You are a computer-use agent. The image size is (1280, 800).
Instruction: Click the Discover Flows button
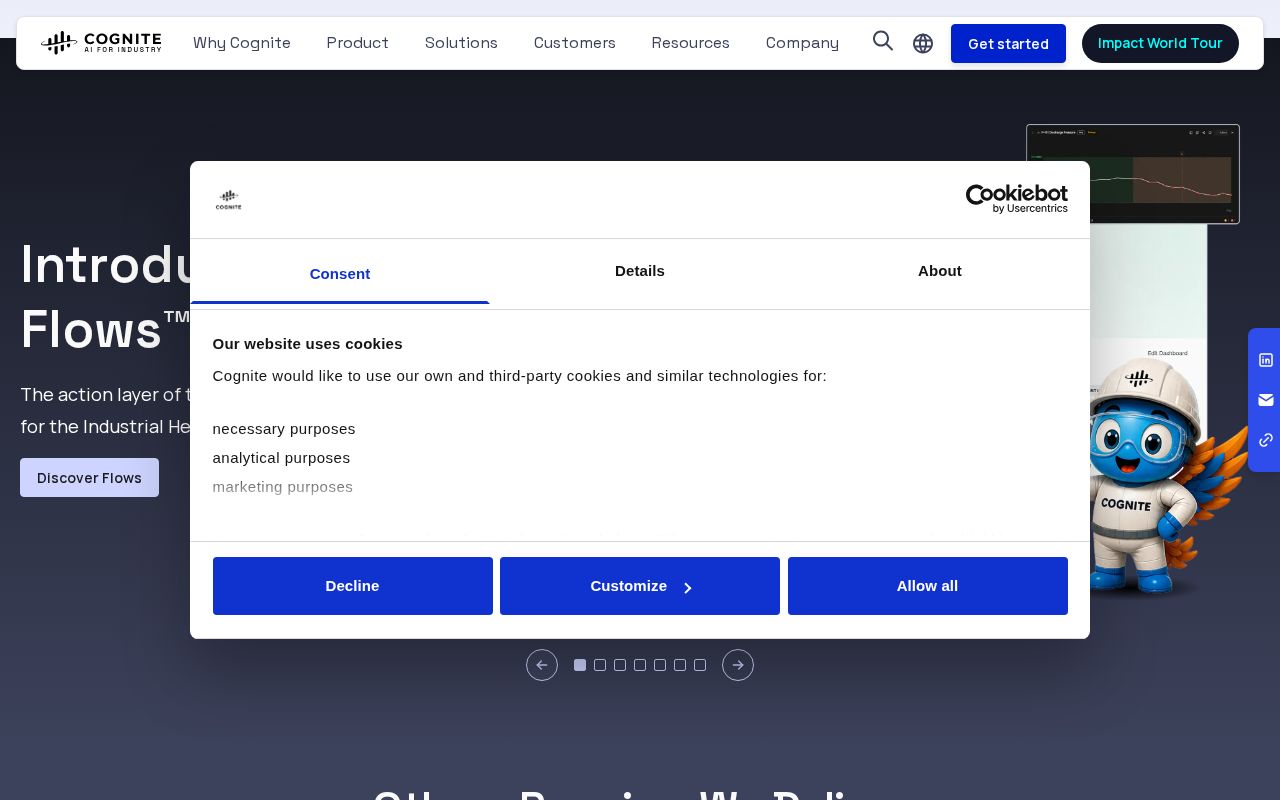89,478
